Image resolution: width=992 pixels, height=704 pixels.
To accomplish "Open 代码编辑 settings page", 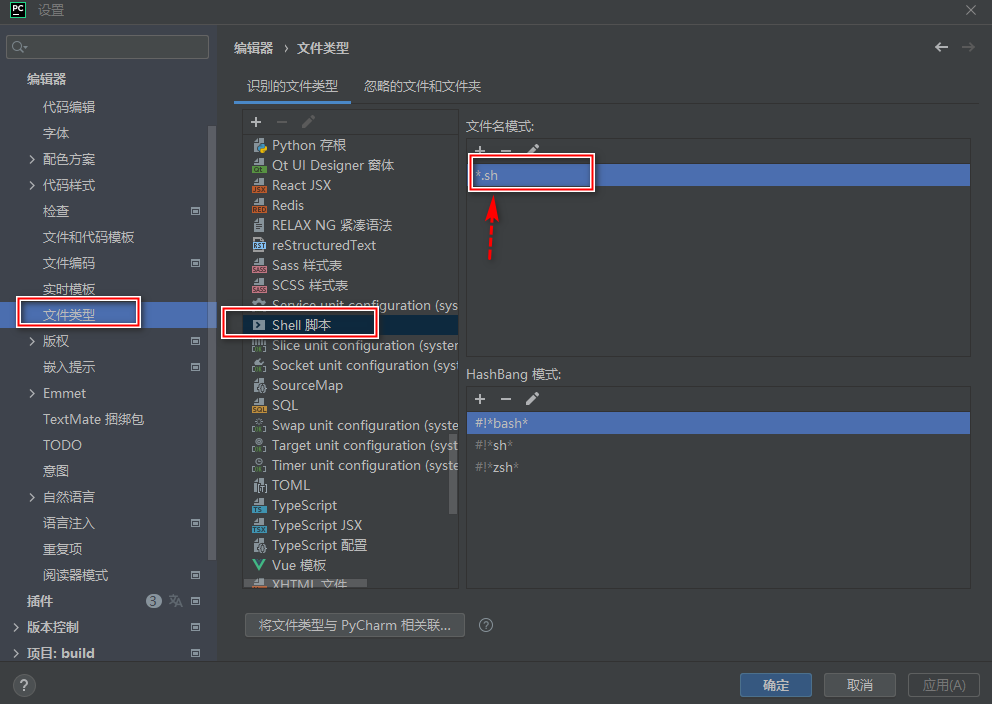I will [69, 108].
